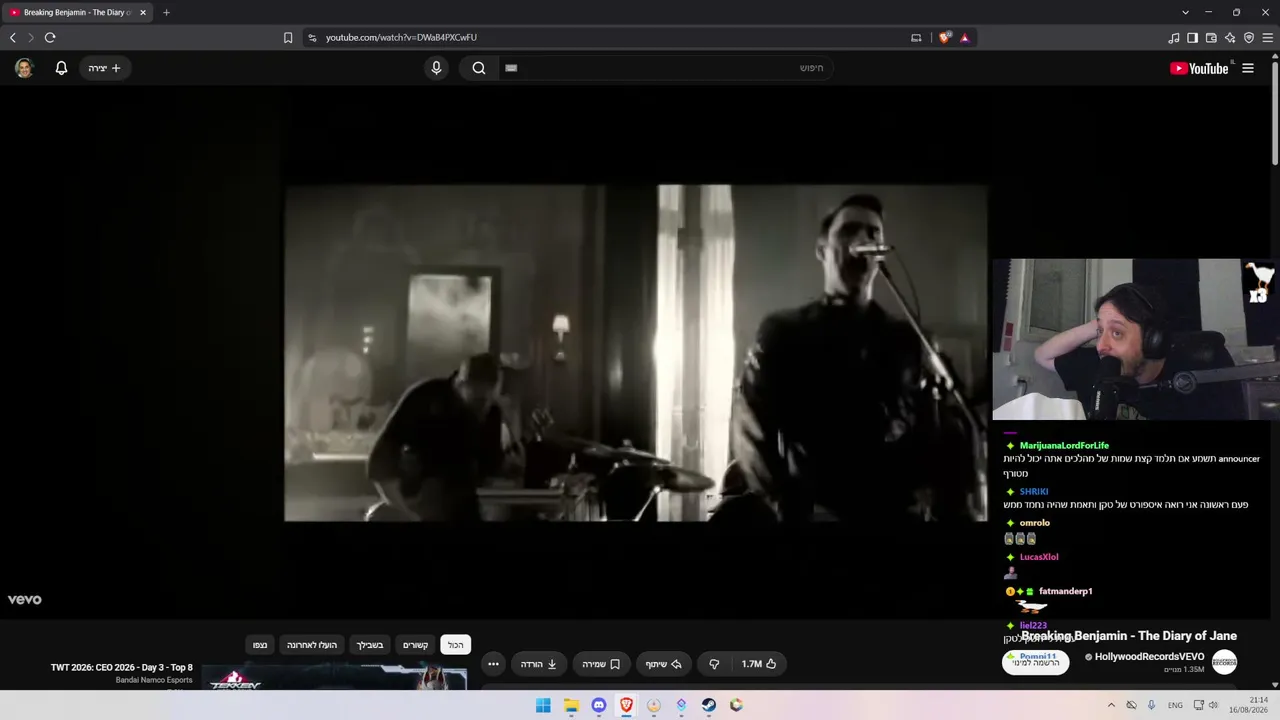Click LucasXlol chat username
Screen dimensions: 1280x720
pos(1039,557)
